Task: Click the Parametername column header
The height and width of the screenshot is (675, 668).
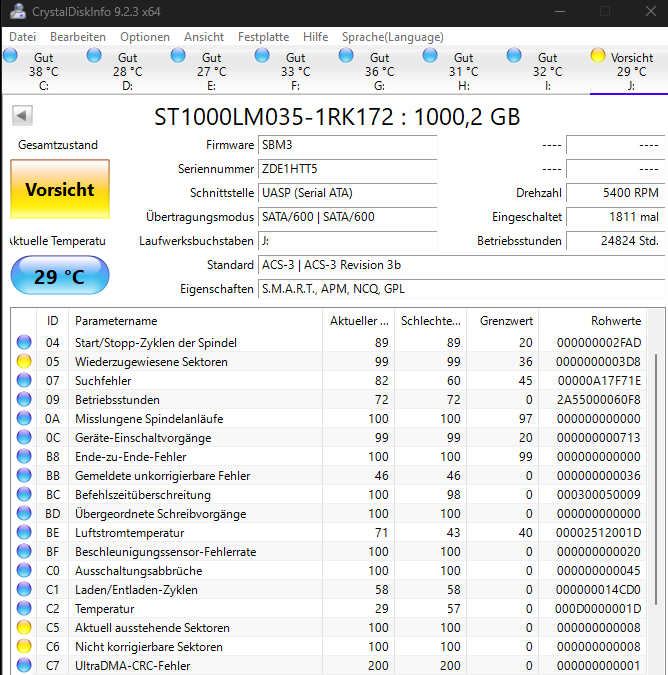Action: pyautogui.click(x=195, y=321)
